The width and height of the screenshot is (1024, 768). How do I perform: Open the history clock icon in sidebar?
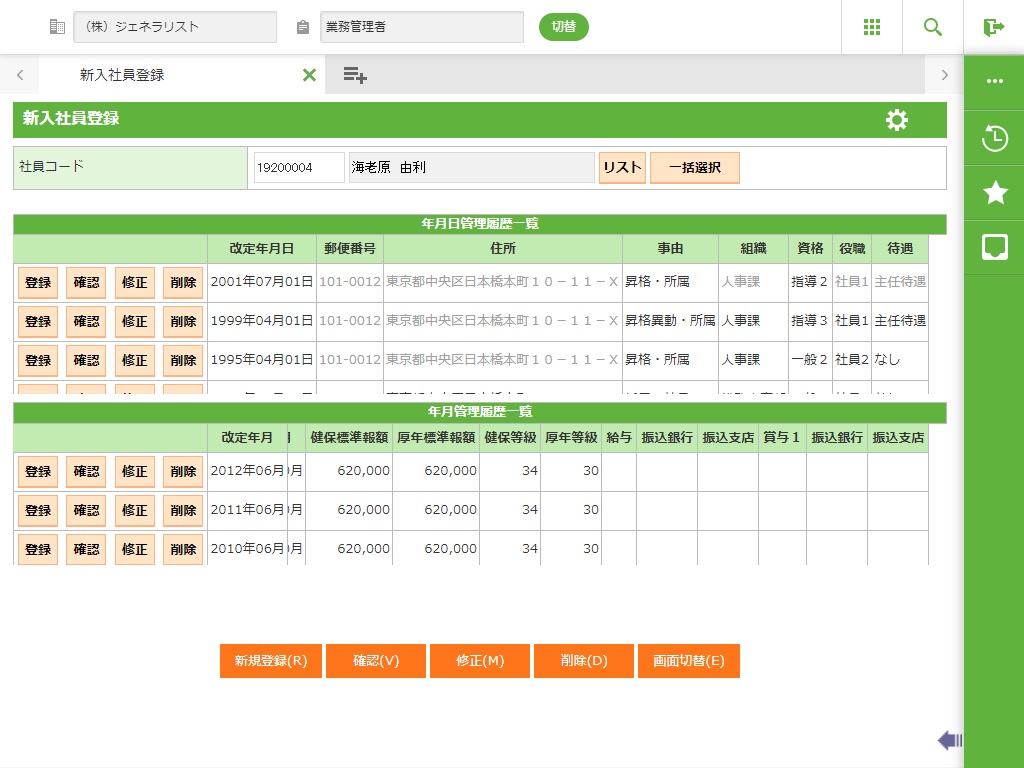coord(994,138)
